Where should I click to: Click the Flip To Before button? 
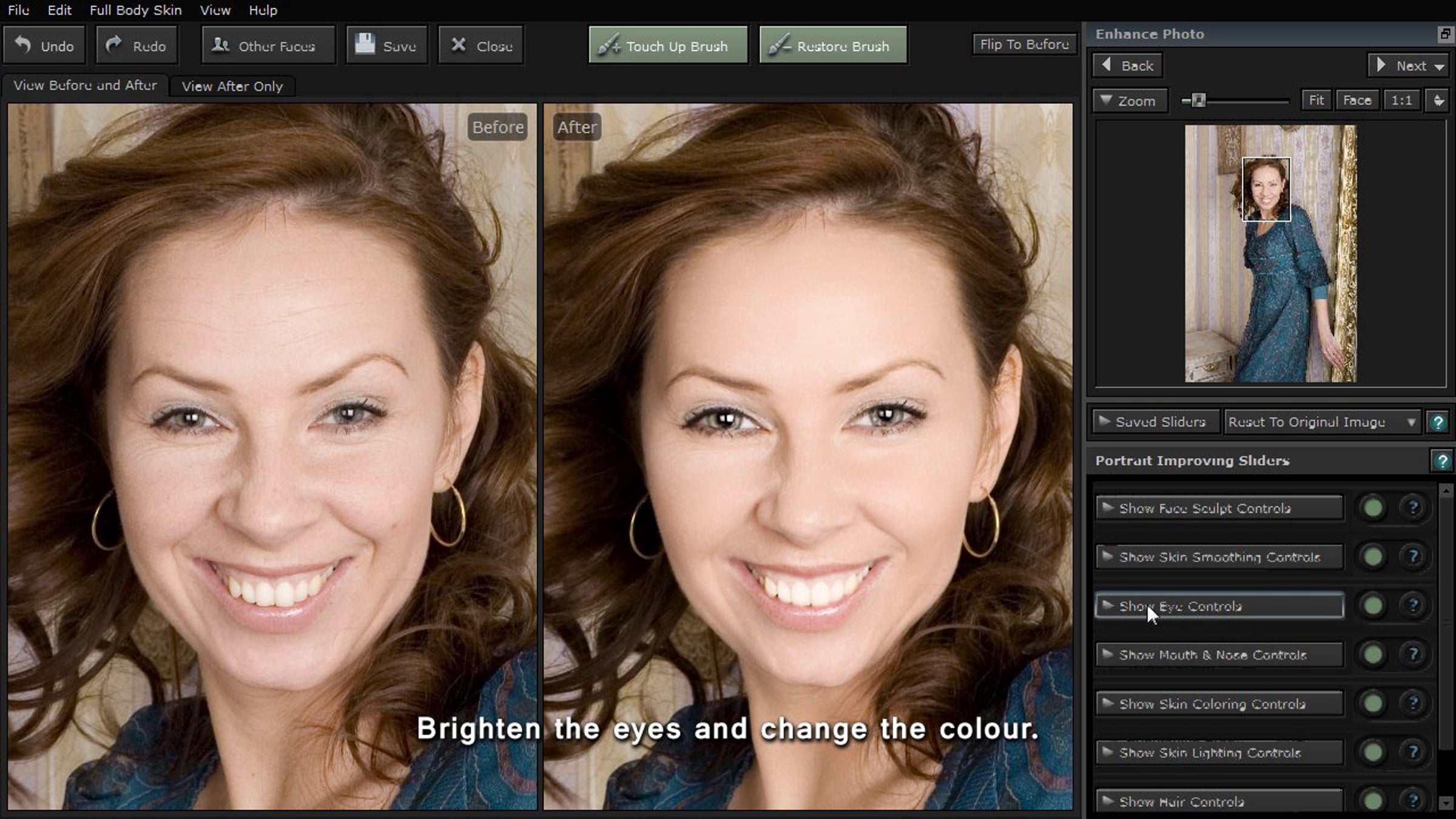tap(1024, 44)
